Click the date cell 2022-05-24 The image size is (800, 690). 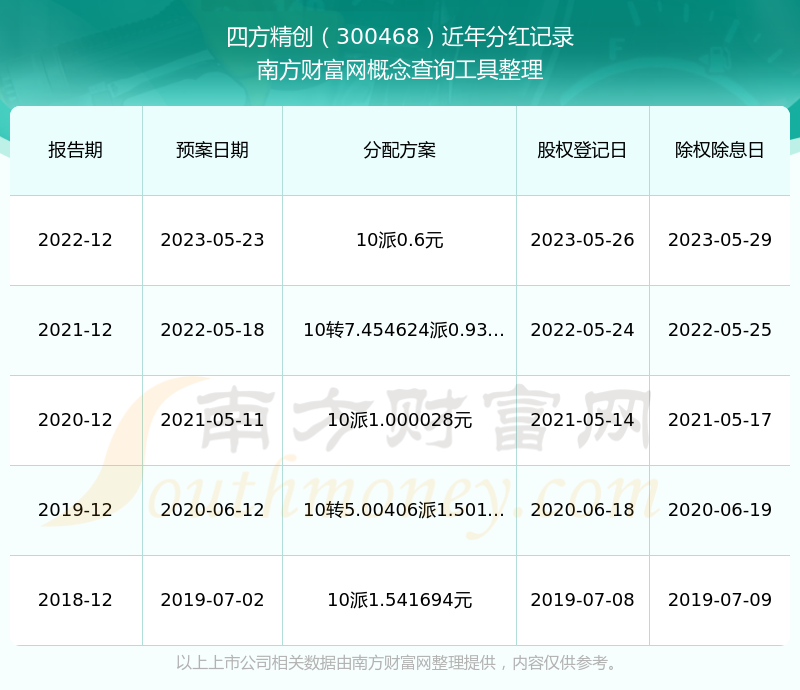tap(582, 330)
